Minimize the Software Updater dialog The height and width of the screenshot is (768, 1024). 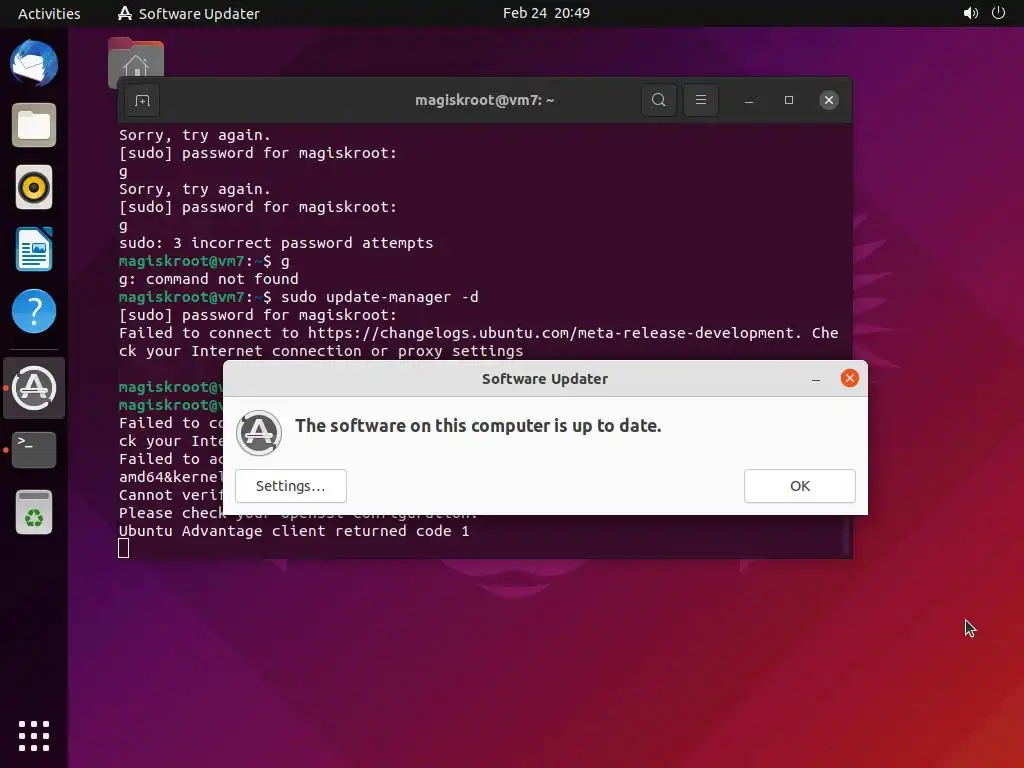pos(816,379)
